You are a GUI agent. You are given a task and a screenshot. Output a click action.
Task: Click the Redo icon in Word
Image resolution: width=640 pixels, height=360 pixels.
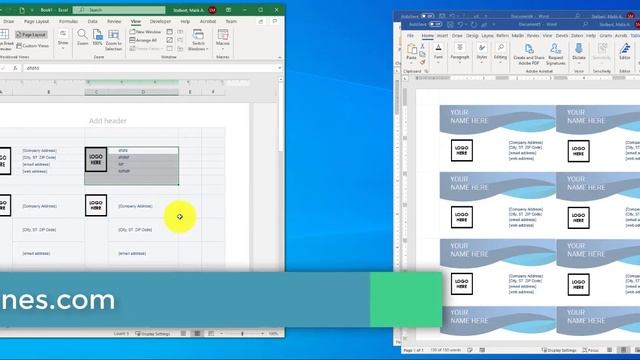(473, 24)
